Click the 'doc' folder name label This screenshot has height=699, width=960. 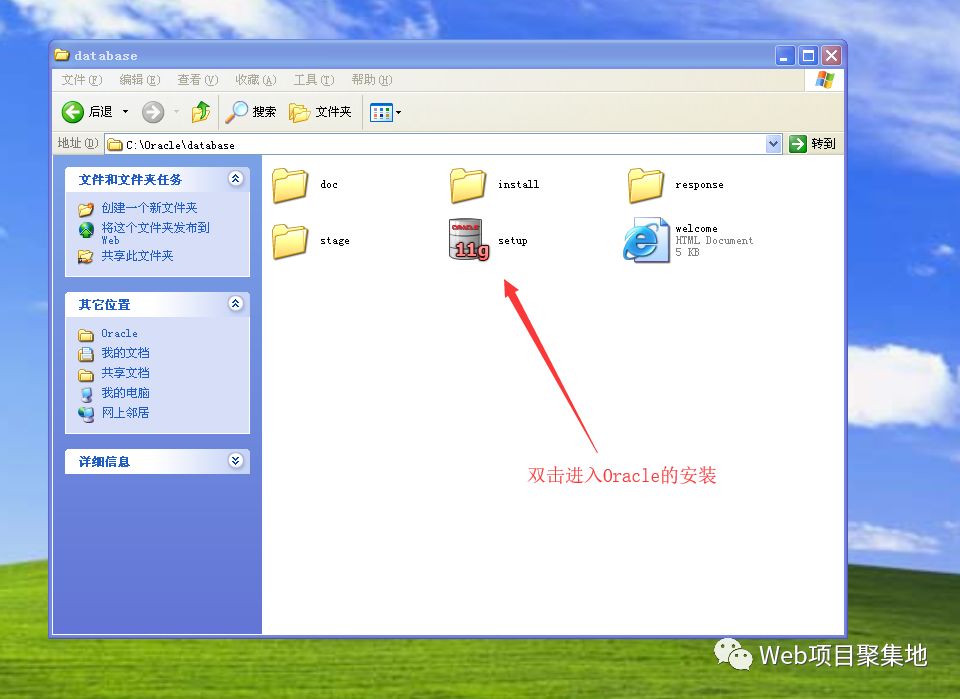(x=329, y=184)
